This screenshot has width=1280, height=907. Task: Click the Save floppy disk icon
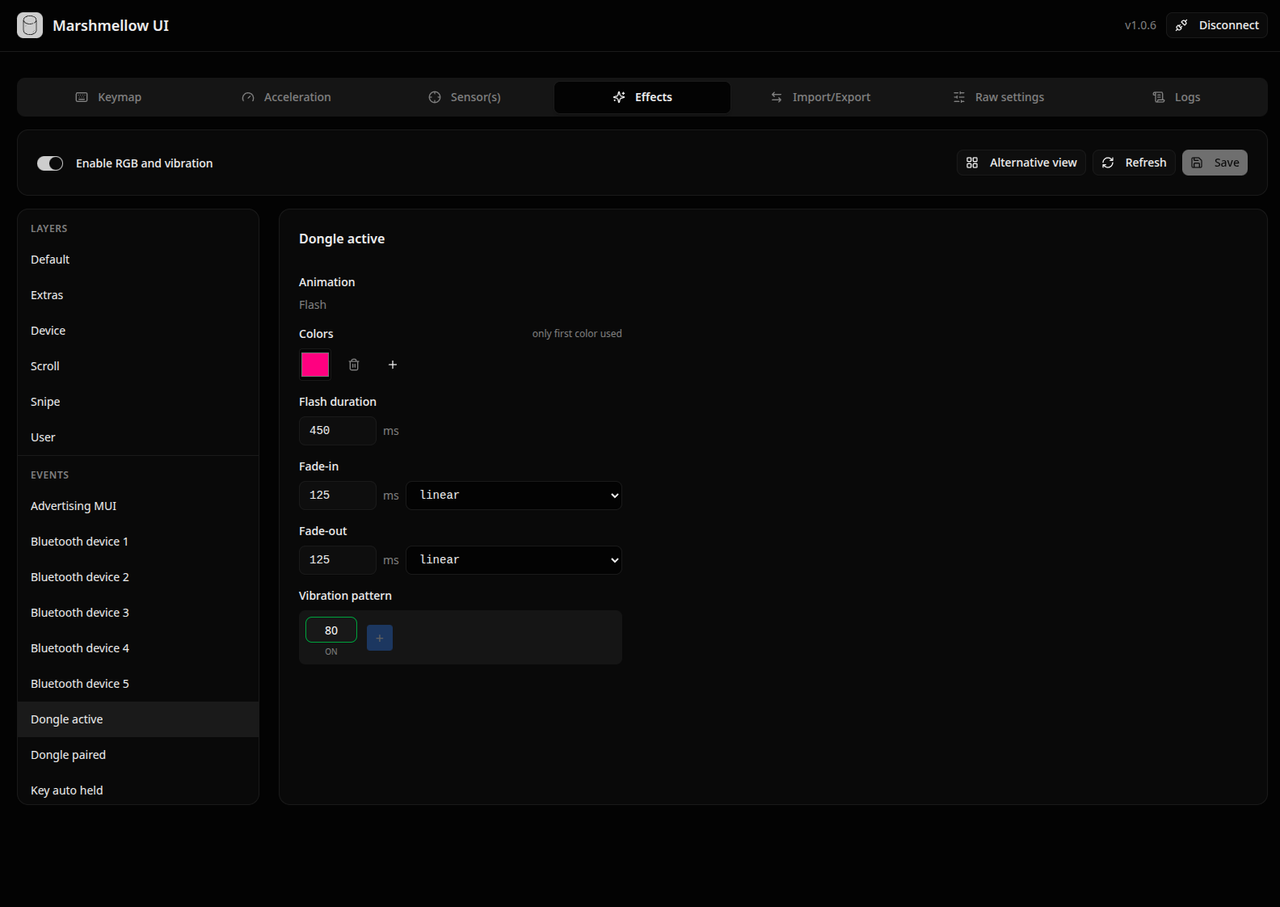(1197, 163)
